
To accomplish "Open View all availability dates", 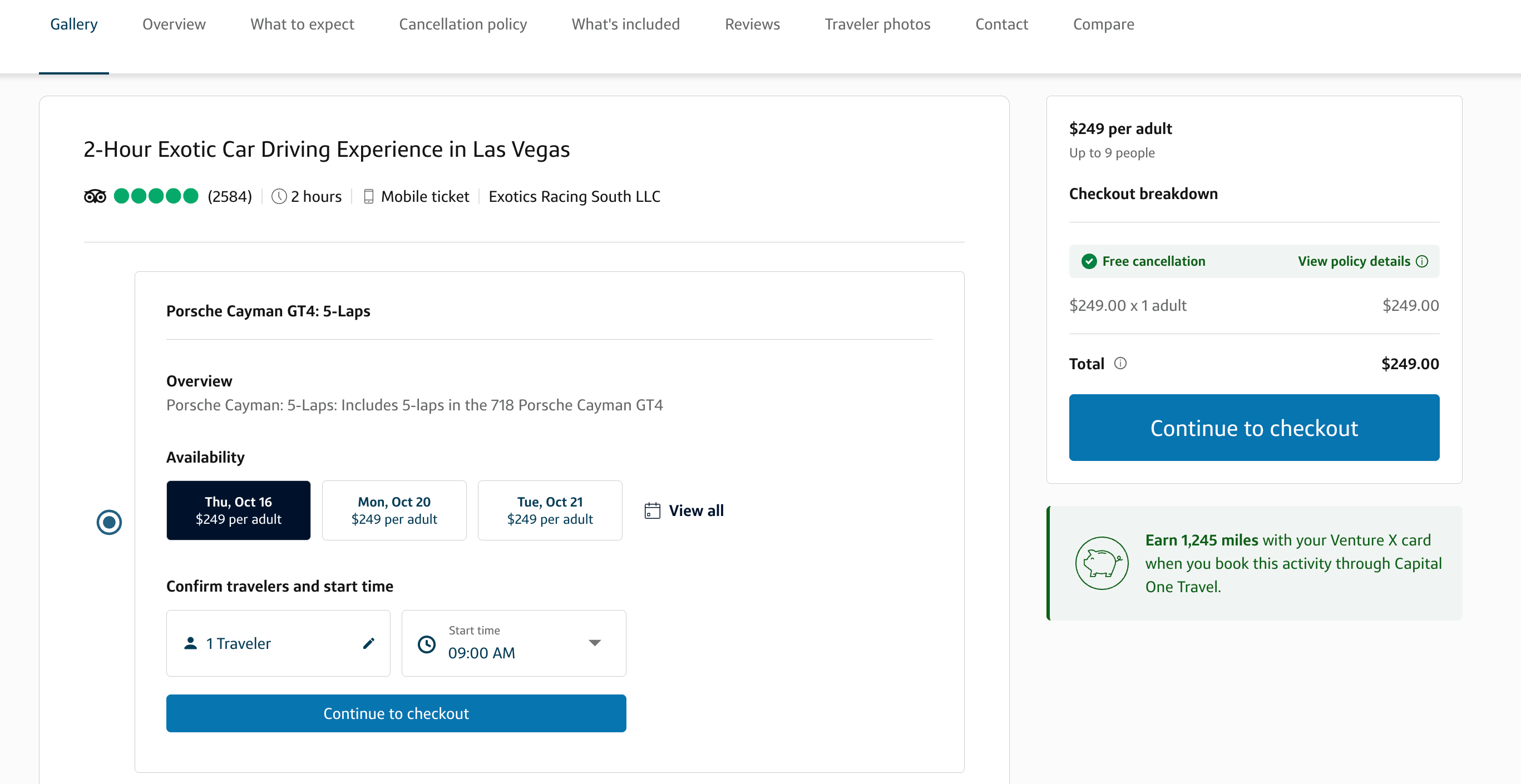I will (x=695, y=510).
